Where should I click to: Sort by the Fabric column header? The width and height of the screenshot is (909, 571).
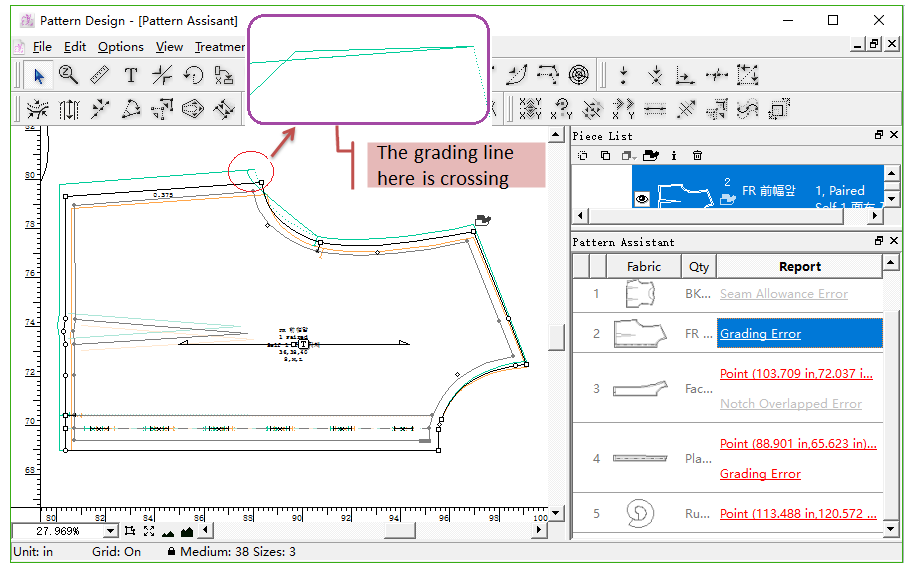[644, 266]
